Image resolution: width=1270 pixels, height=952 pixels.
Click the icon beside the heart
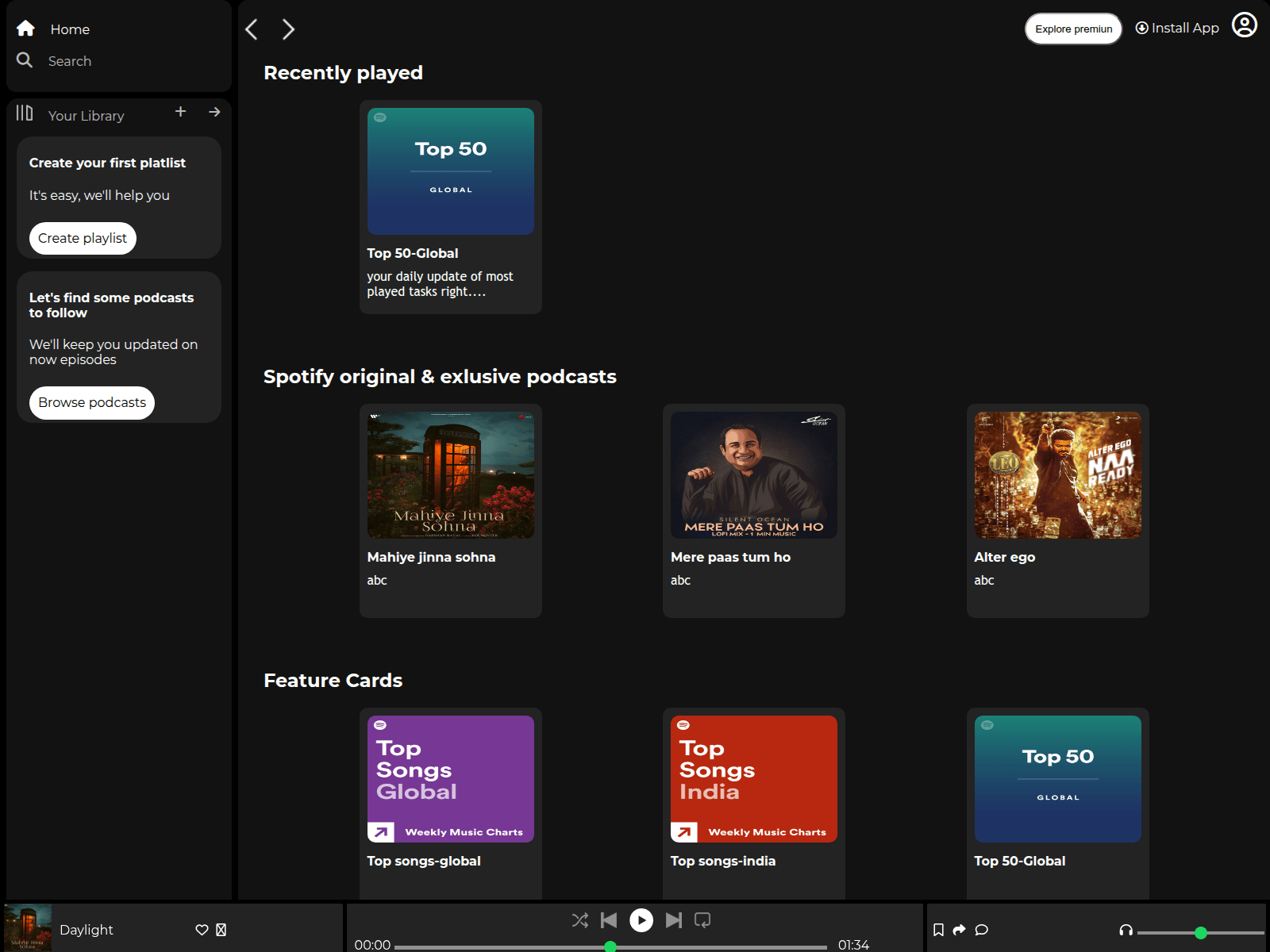pyautogui.click(x=221, y=930)
